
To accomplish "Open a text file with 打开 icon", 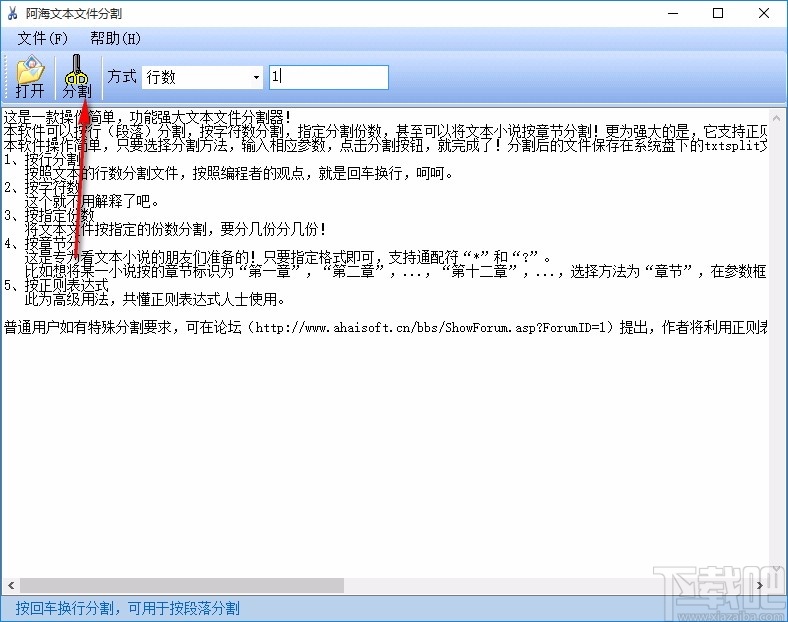I will 30,77.
